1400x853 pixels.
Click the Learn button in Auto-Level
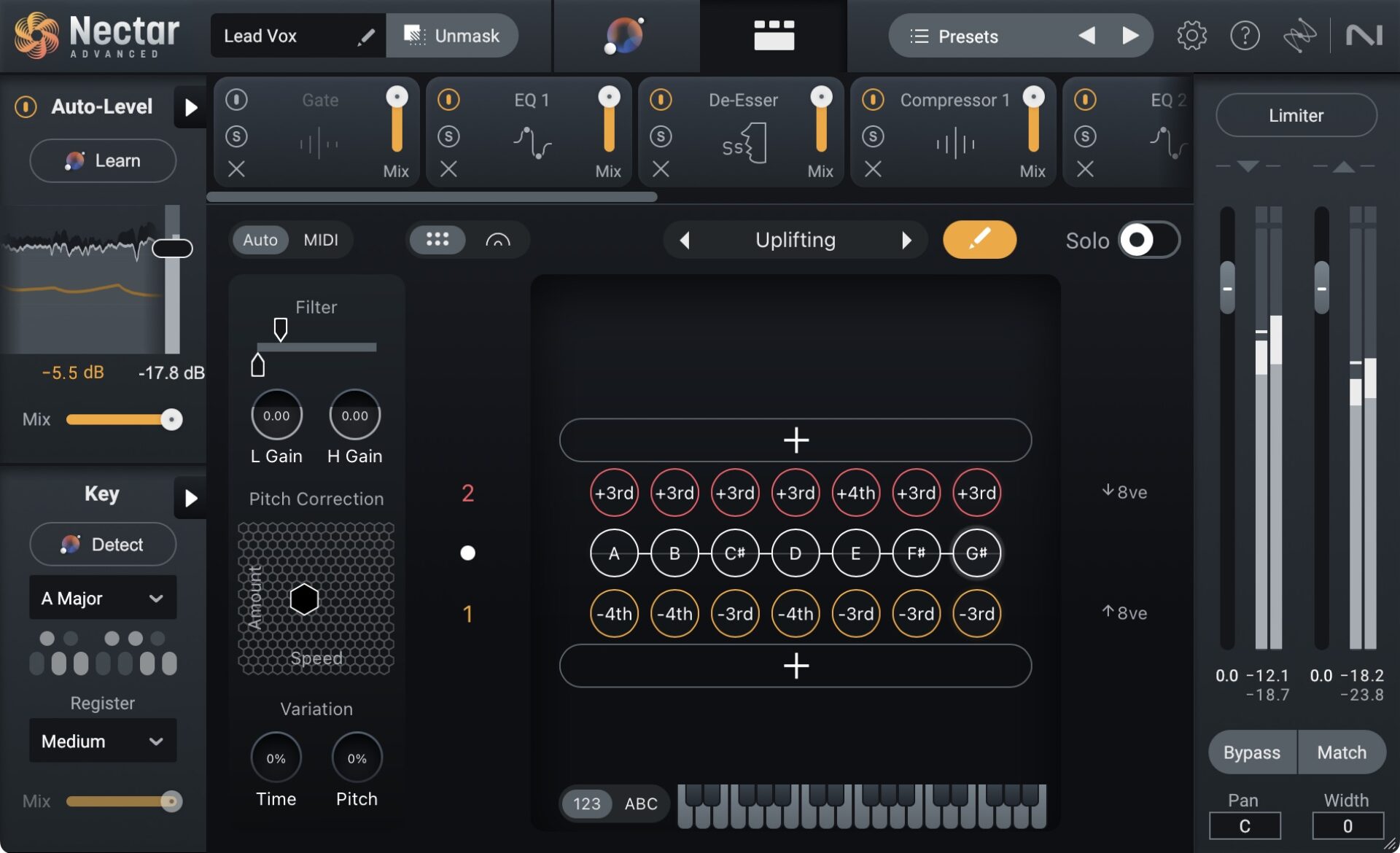pos(102,160)
